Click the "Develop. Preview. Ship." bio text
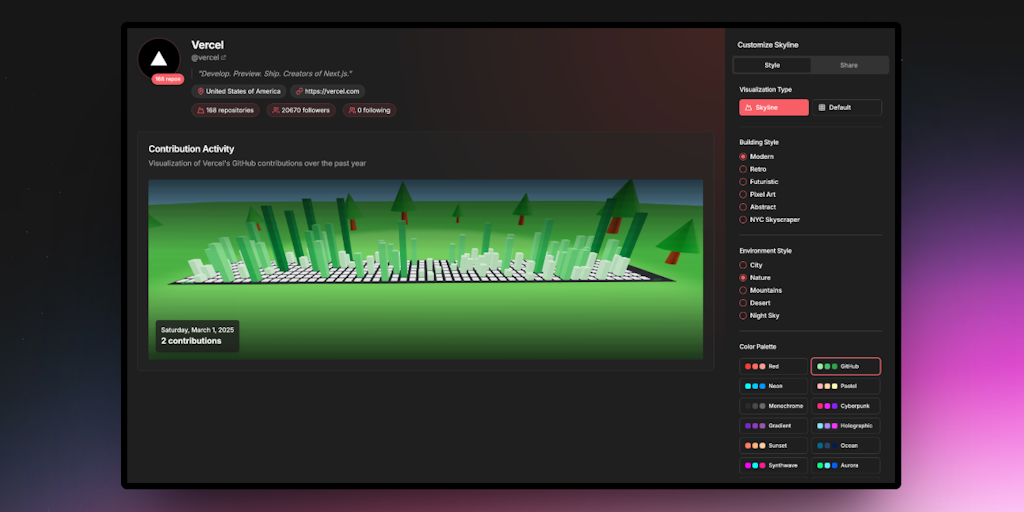The width and height of the screenshot is (1024, 512). (x=275, y=74)
